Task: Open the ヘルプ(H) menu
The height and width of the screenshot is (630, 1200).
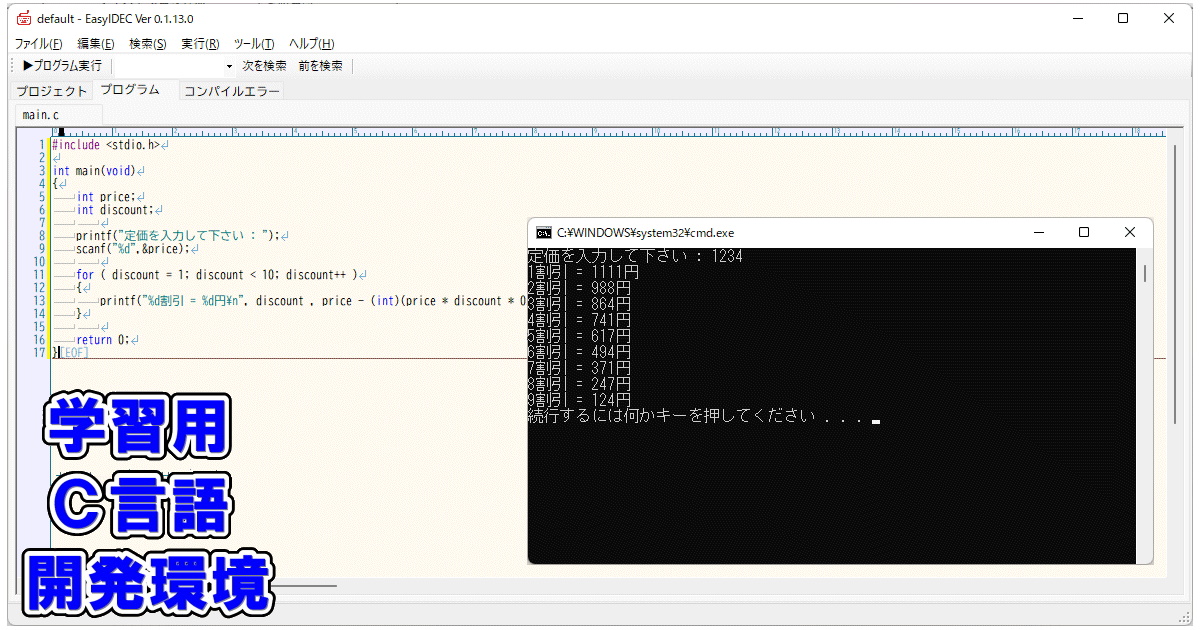Action: coord(311,44)
